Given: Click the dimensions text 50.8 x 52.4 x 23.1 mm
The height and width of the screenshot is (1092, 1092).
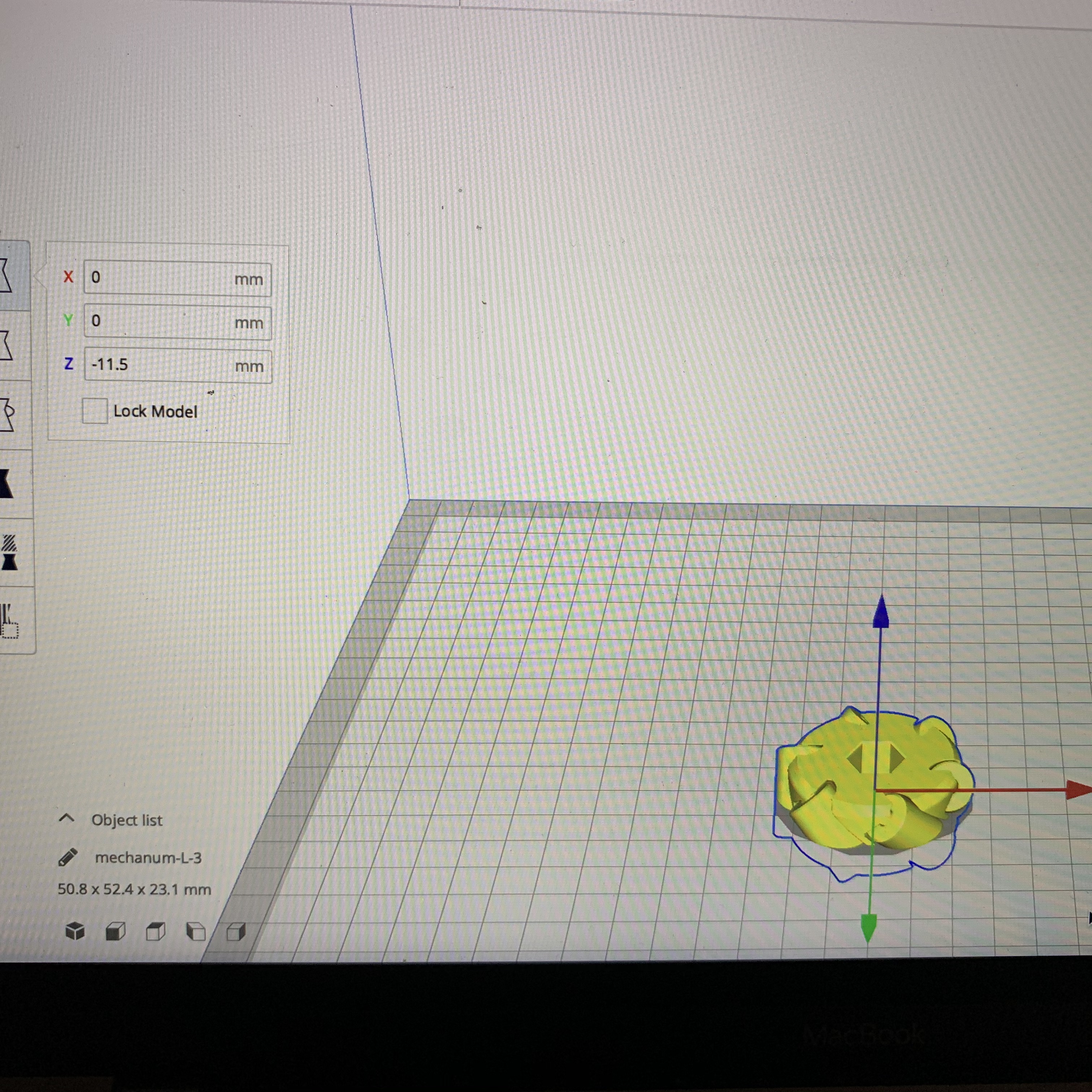Looking at the screenshot, I should [135, 889].
